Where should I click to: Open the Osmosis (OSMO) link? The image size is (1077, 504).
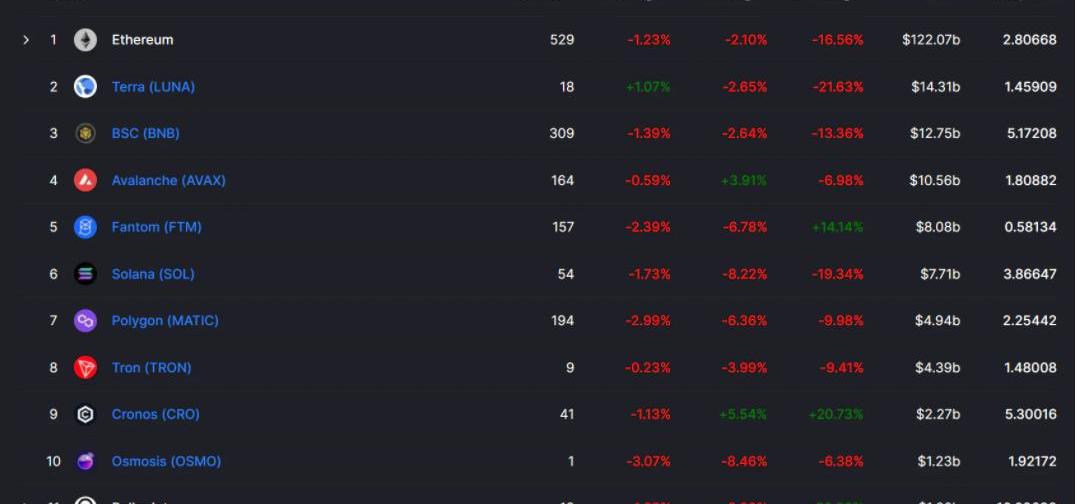[x=166, y=461]
